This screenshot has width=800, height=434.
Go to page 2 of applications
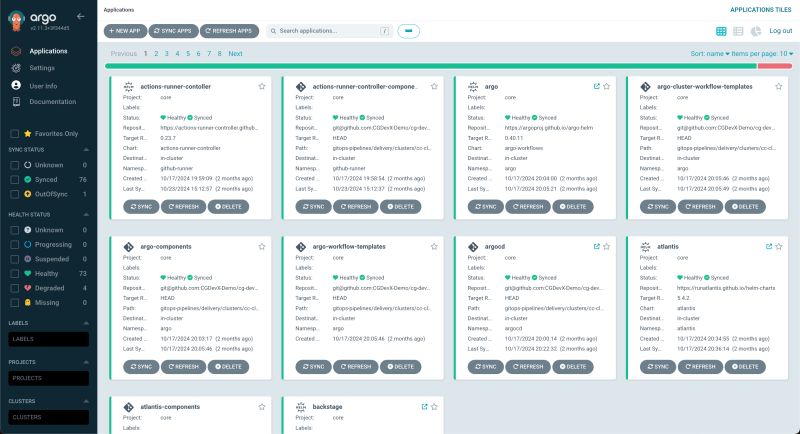tap(156, 54)
